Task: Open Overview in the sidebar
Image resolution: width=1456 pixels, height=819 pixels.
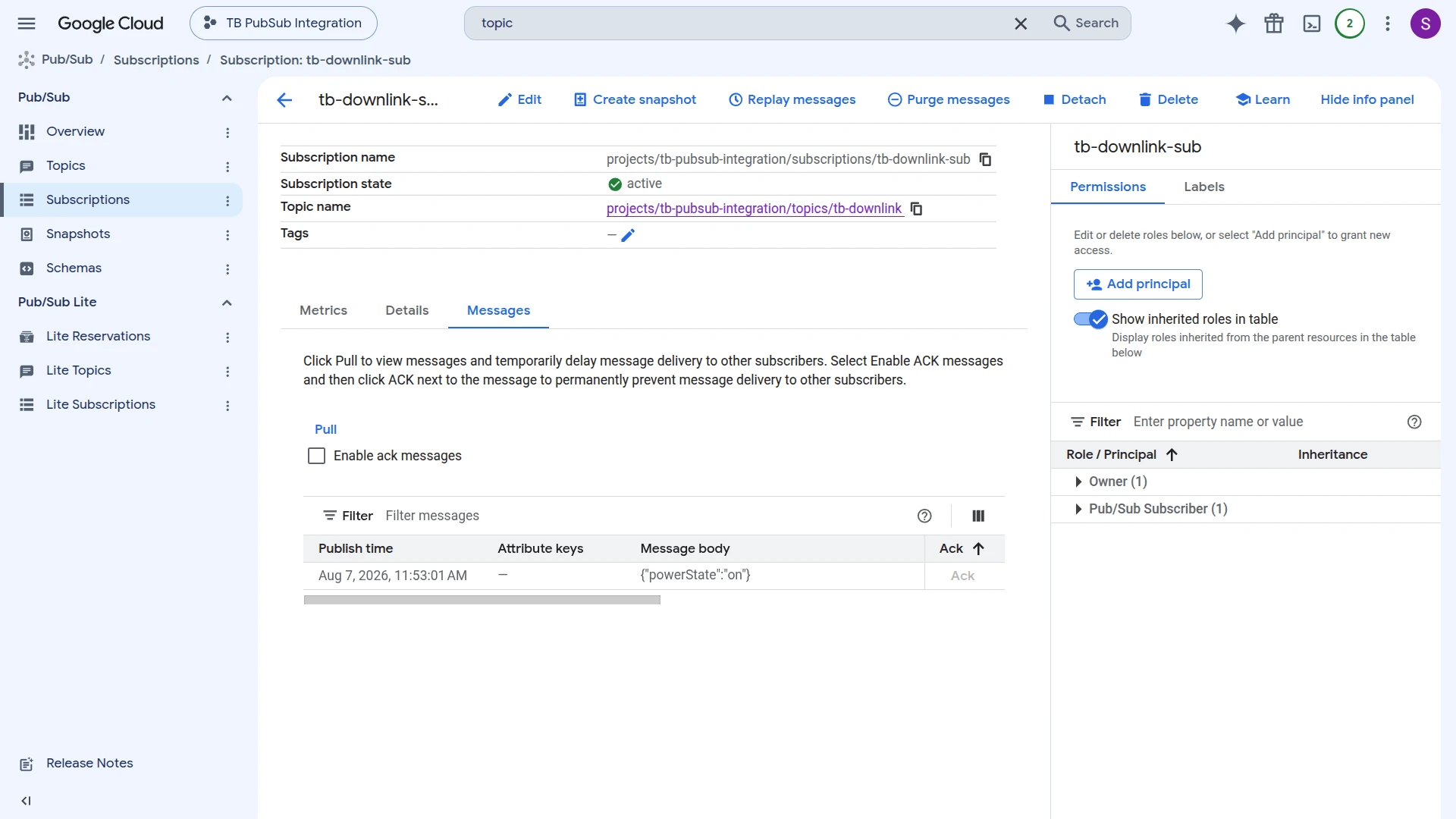Action: click(x=75, y=132)
